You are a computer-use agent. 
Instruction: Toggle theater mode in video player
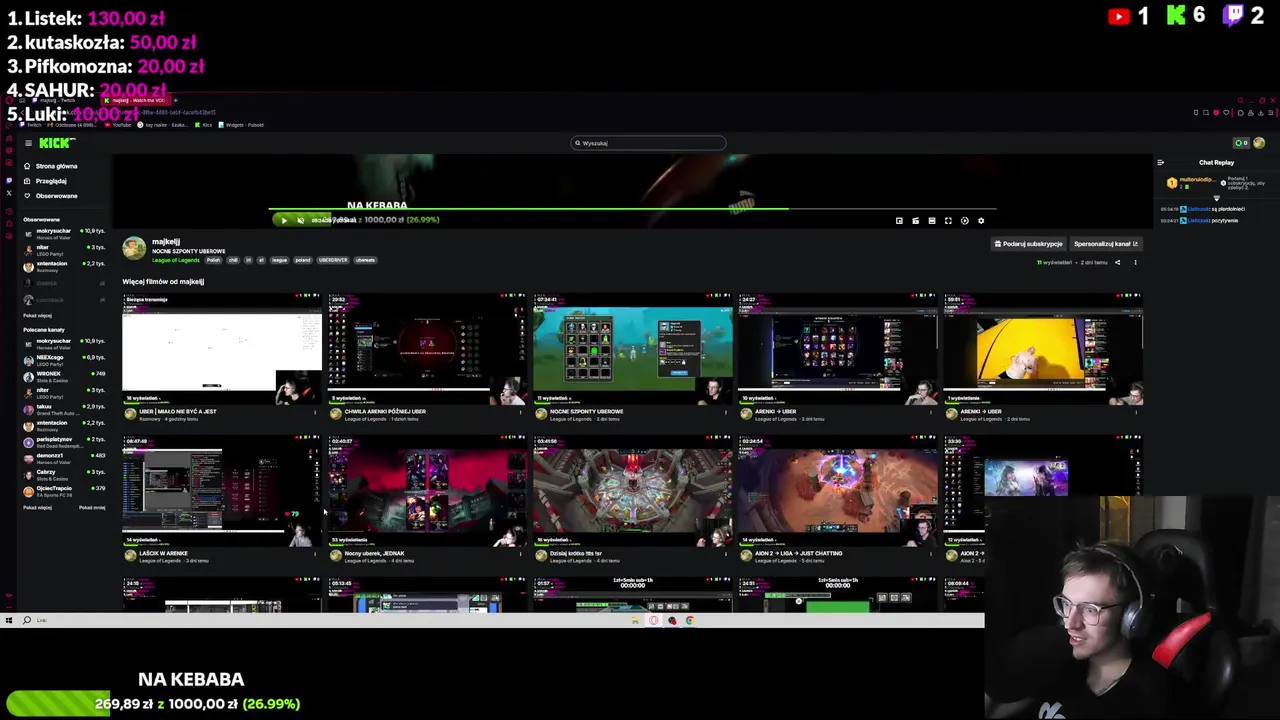(x=932, y=221)
